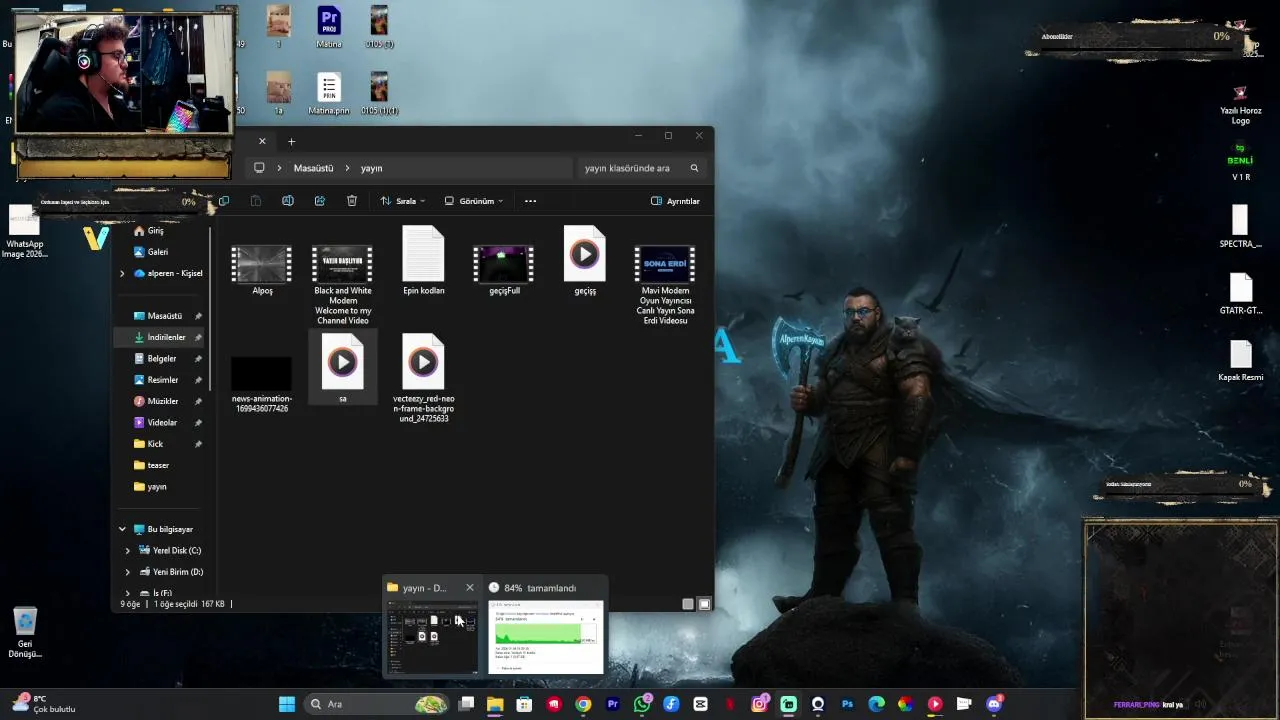Select the sa media file
The image size is (1280, 720).
pyautogui.click(x=343, y=369)
